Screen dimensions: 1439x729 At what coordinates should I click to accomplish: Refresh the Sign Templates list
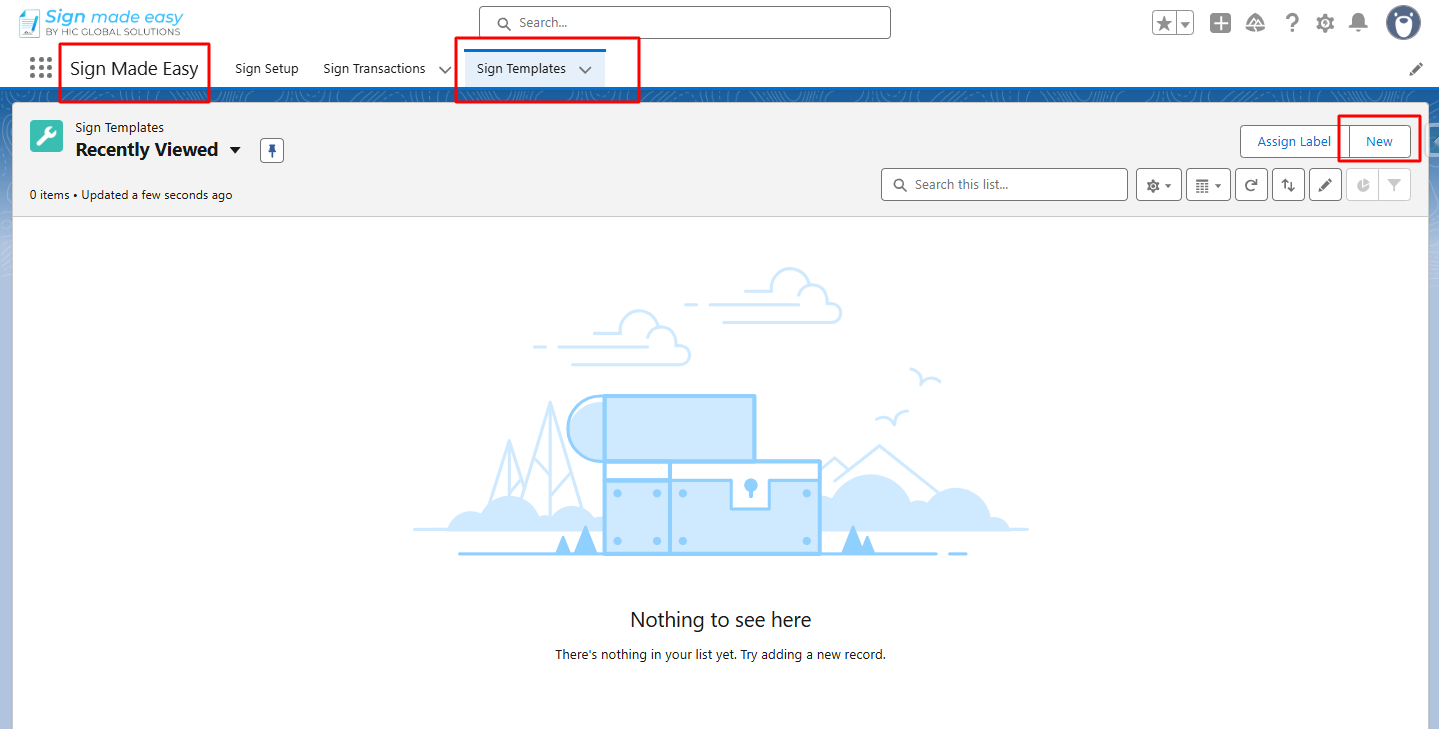[1251, 185]
